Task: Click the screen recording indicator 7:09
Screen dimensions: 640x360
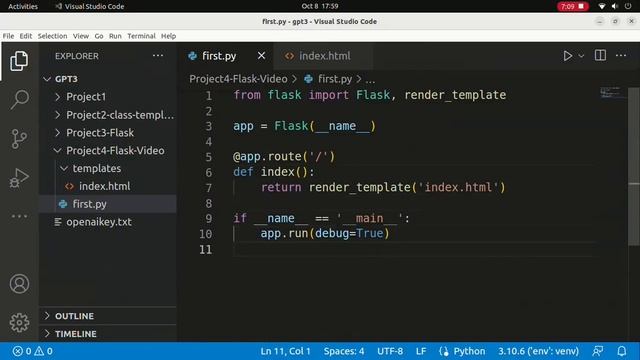Action: tap(573, 6)
